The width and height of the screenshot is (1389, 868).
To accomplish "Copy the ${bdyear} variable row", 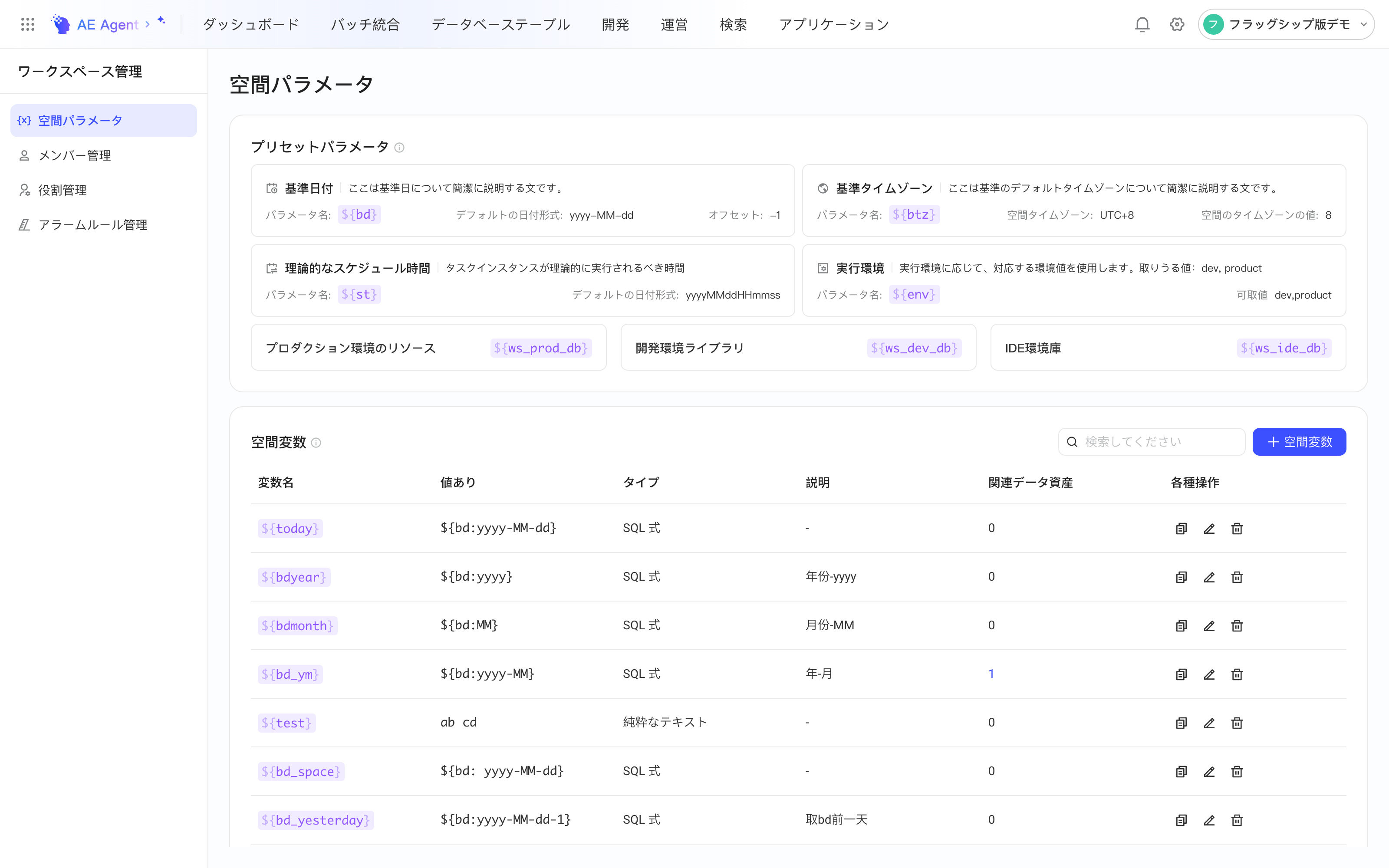I will pos(1181,577).
